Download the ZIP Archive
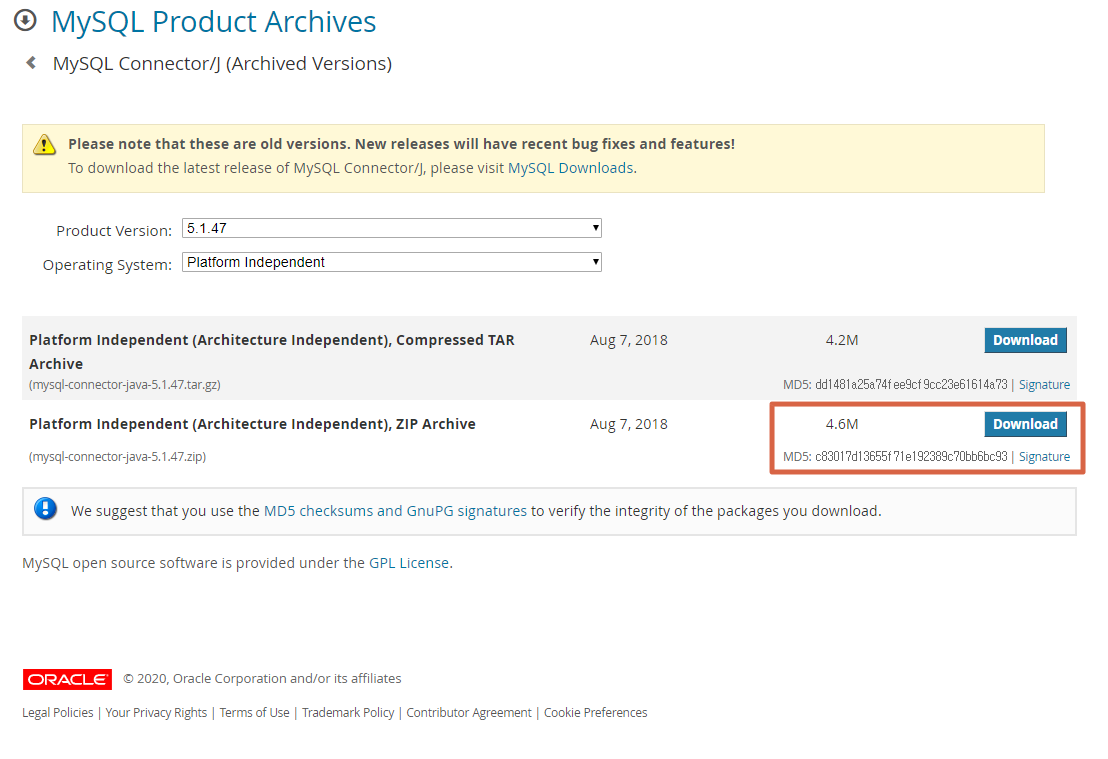This screenshot has width=1108, height=759. pyautogui.click(x=1025, y=424)
